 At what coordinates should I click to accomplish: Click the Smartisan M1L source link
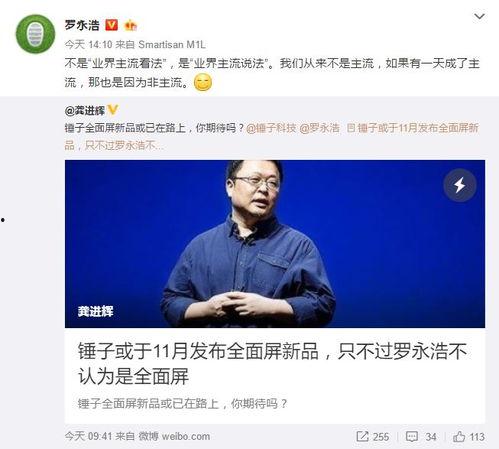[172, 44]
